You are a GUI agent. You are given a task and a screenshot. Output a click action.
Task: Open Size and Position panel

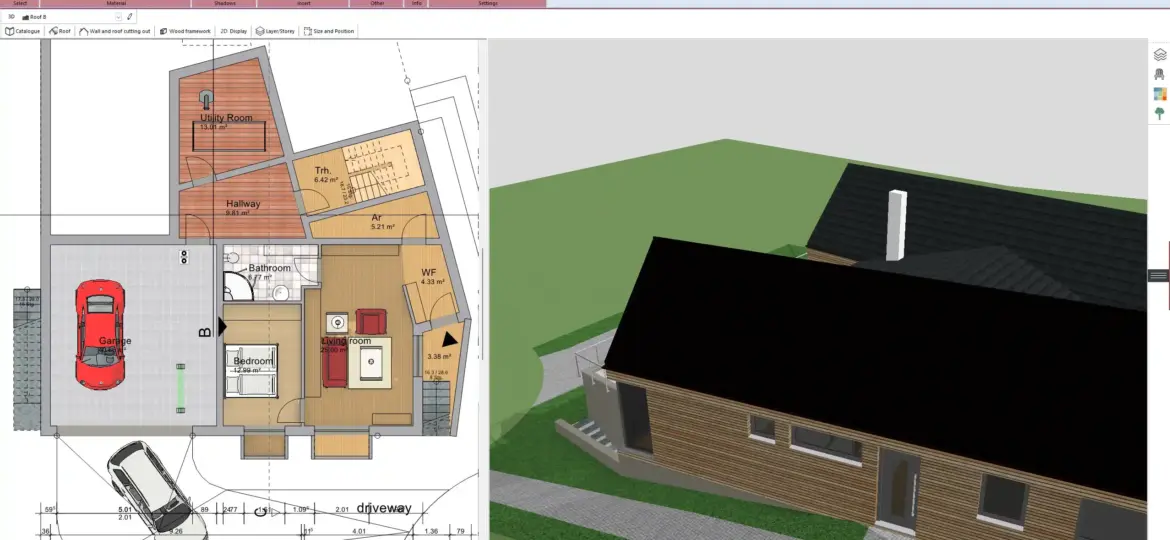click(329, 31)
